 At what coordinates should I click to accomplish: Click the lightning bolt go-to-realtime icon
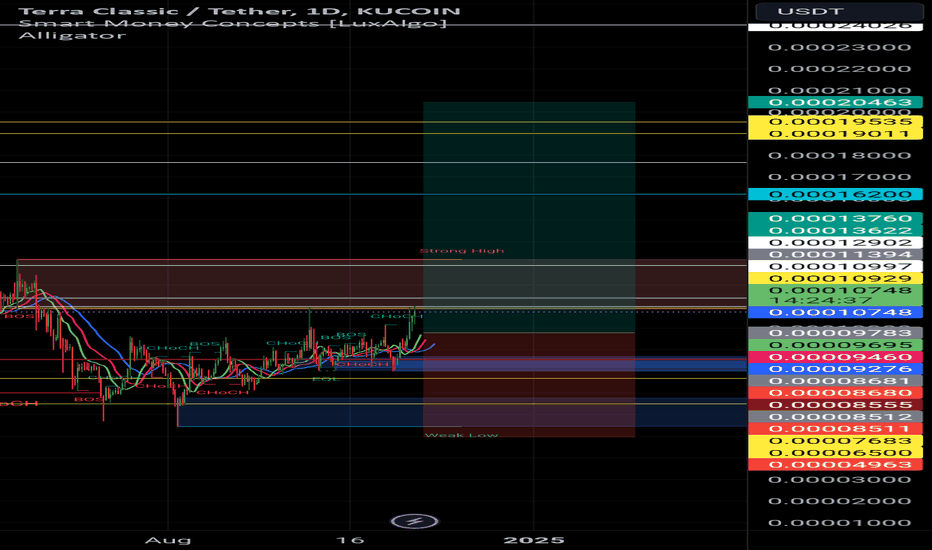415,522
